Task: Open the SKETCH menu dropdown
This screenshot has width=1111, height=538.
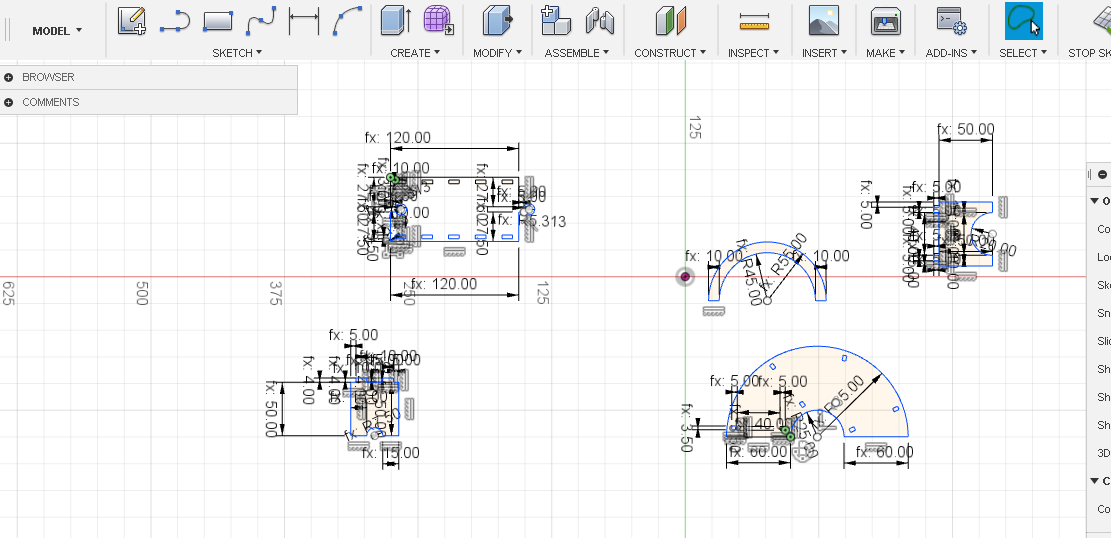Action: click(237, 53)
